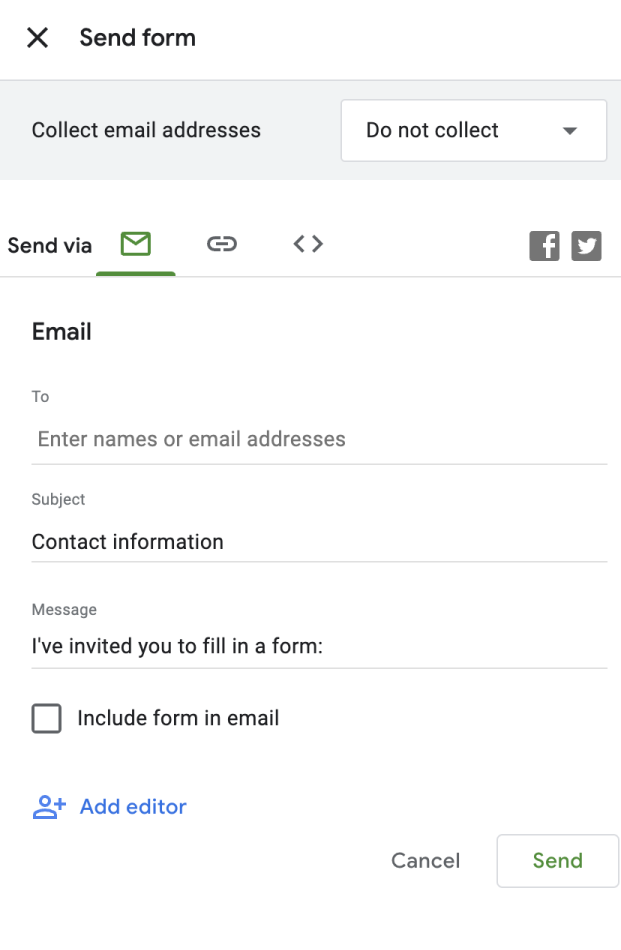Expand the Collect email addresses dropdown arrow
Viewport: 621px width, 950px height.
pyautogui.click(x=570, y=131)
